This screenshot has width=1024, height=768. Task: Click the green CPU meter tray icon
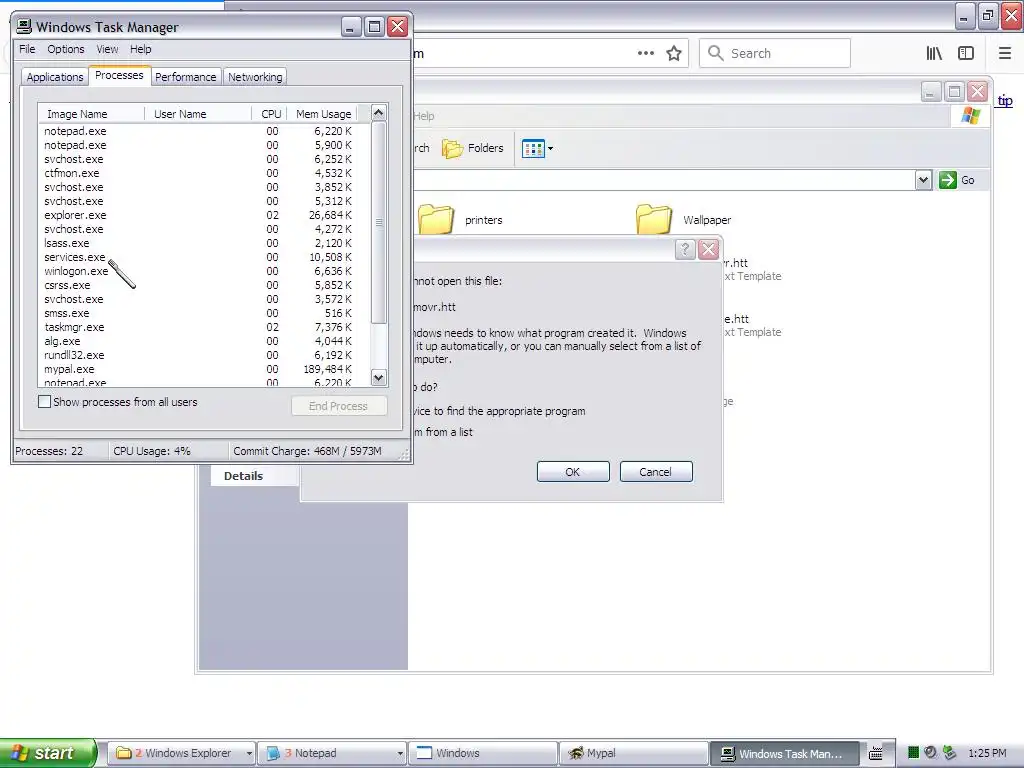(914, 753)
